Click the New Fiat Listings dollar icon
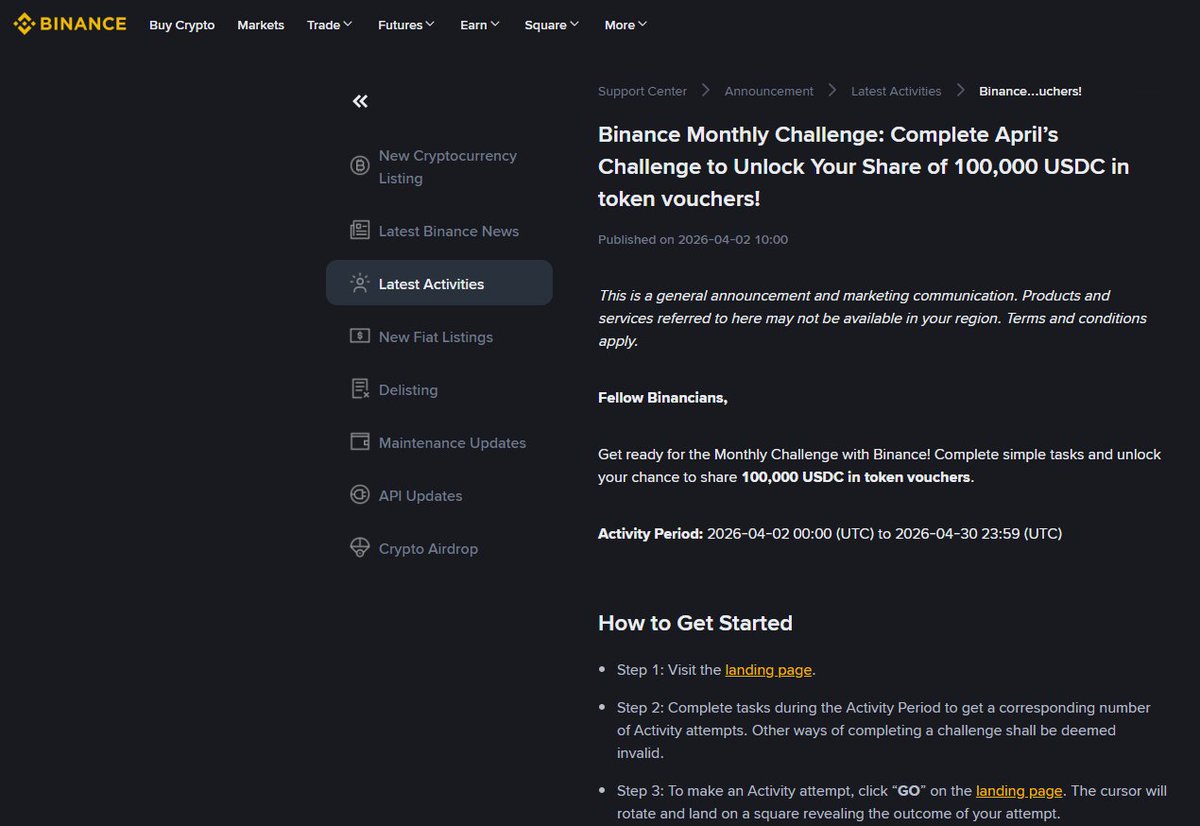Viewport: 1200px width, 826px height. tap(360, 337)
